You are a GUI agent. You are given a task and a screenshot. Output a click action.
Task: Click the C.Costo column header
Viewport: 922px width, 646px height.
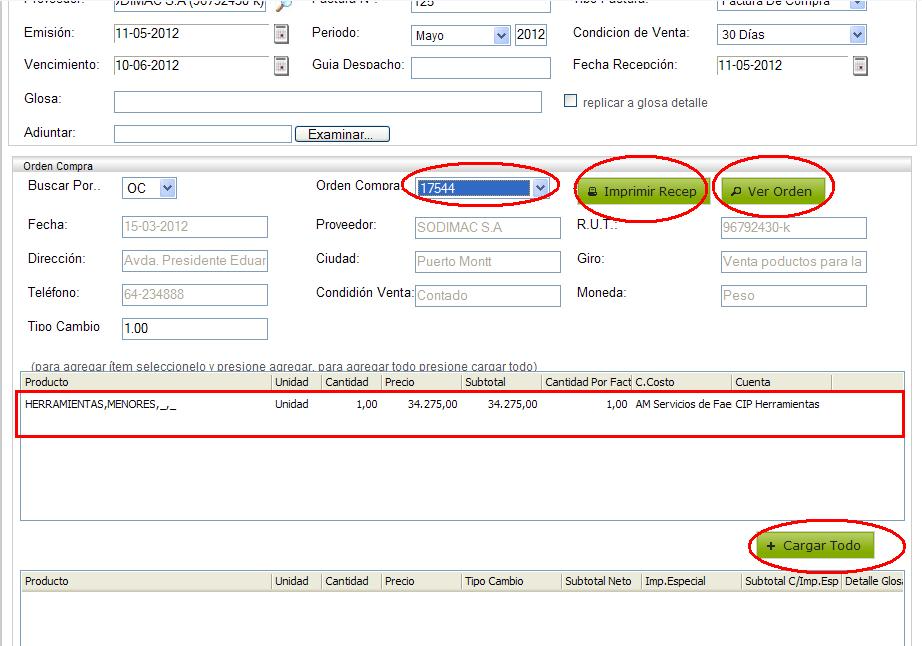point(682,382)
